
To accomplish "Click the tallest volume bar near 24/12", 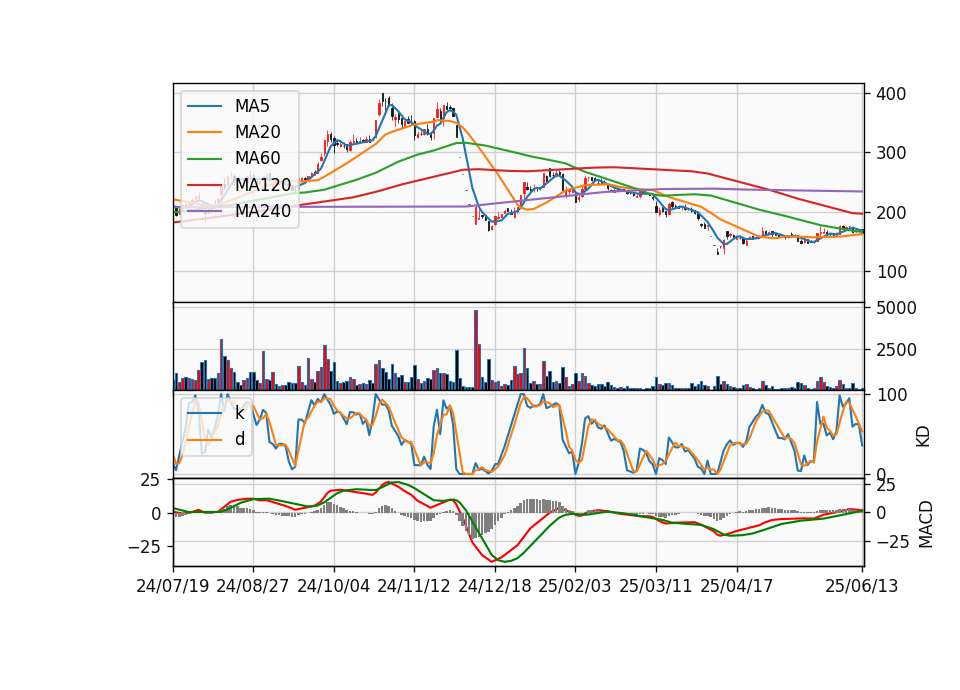I will coord(476,350).
